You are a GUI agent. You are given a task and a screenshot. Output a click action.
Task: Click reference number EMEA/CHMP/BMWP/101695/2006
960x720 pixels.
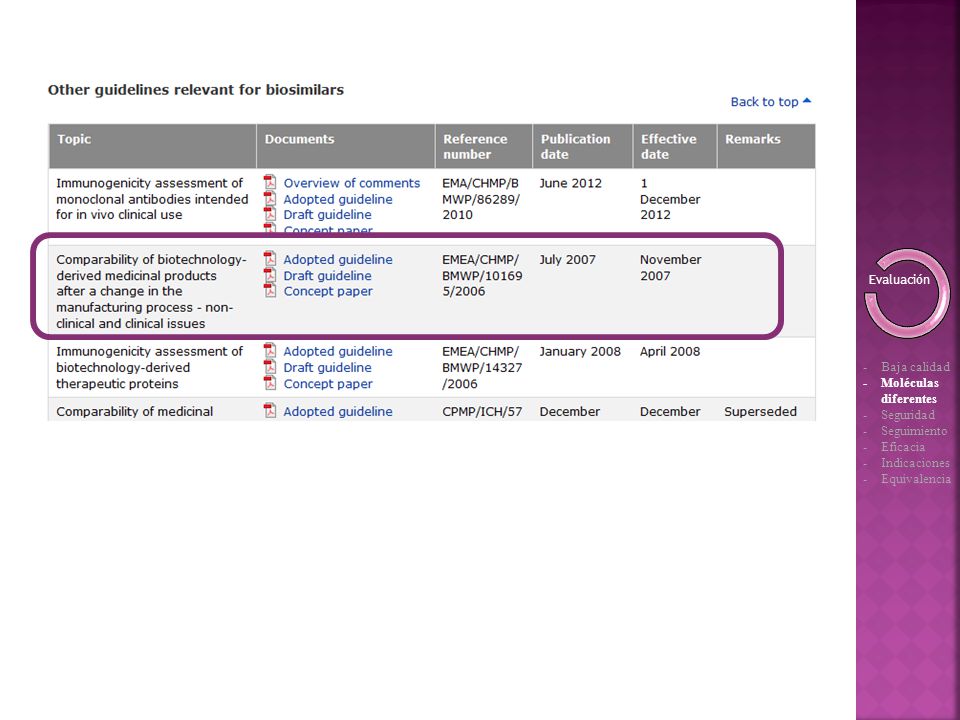tap(482, 276)
